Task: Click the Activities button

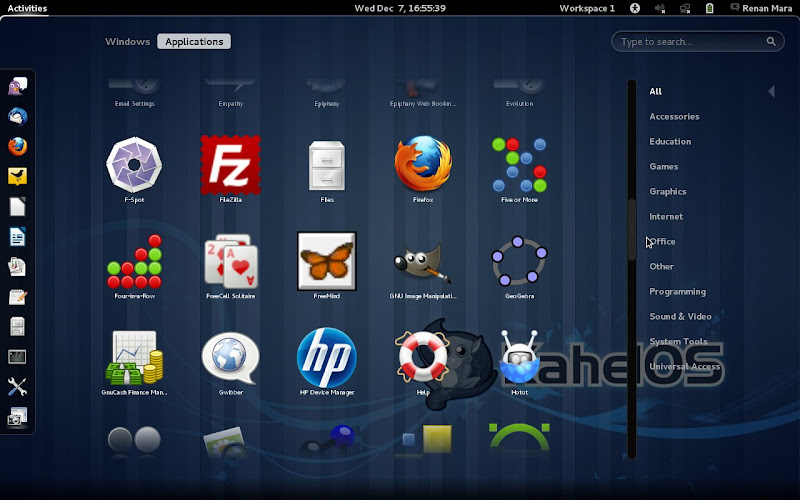Action: tap(27, 8)
